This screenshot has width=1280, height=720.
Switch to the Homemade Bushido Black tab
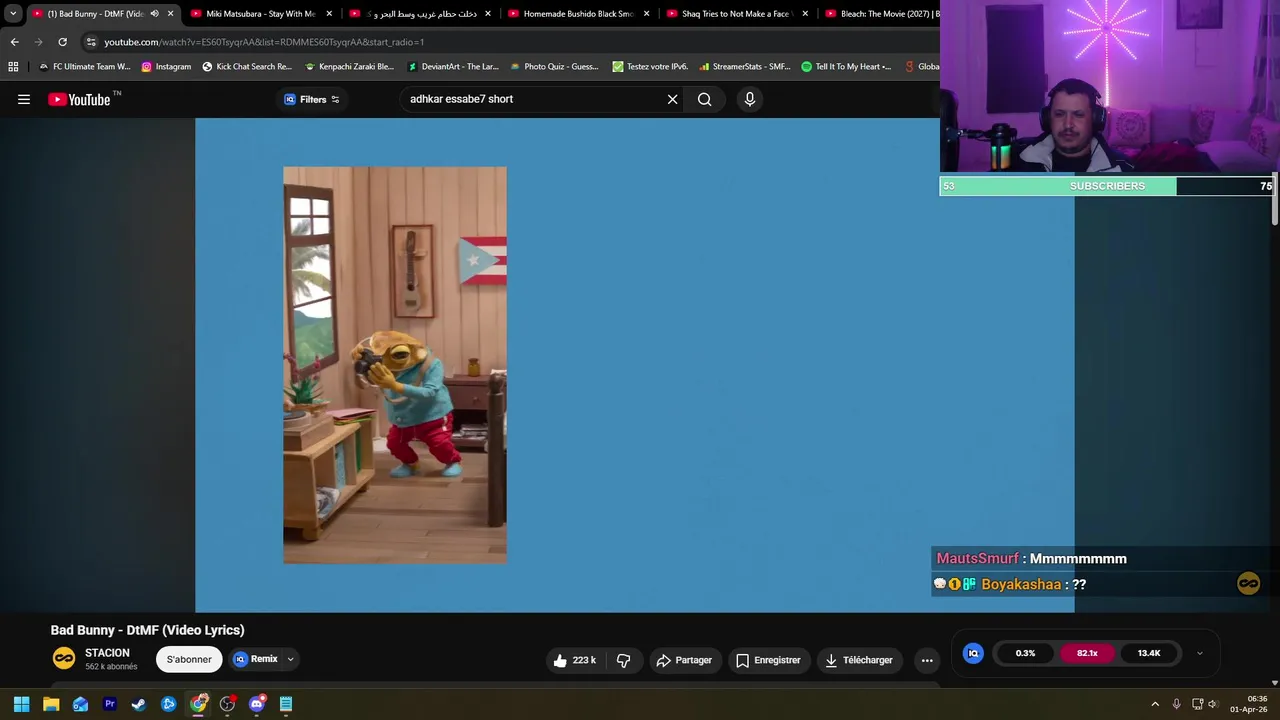tap(578, 14)
